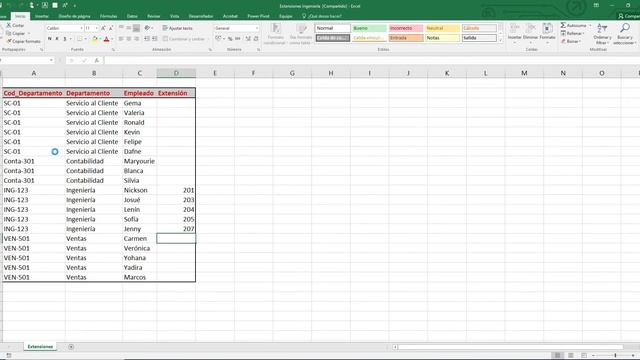Open the Rellenar fill dropdown
The width and height of the screenshot is (640, 360).
(x=573, y=33)
